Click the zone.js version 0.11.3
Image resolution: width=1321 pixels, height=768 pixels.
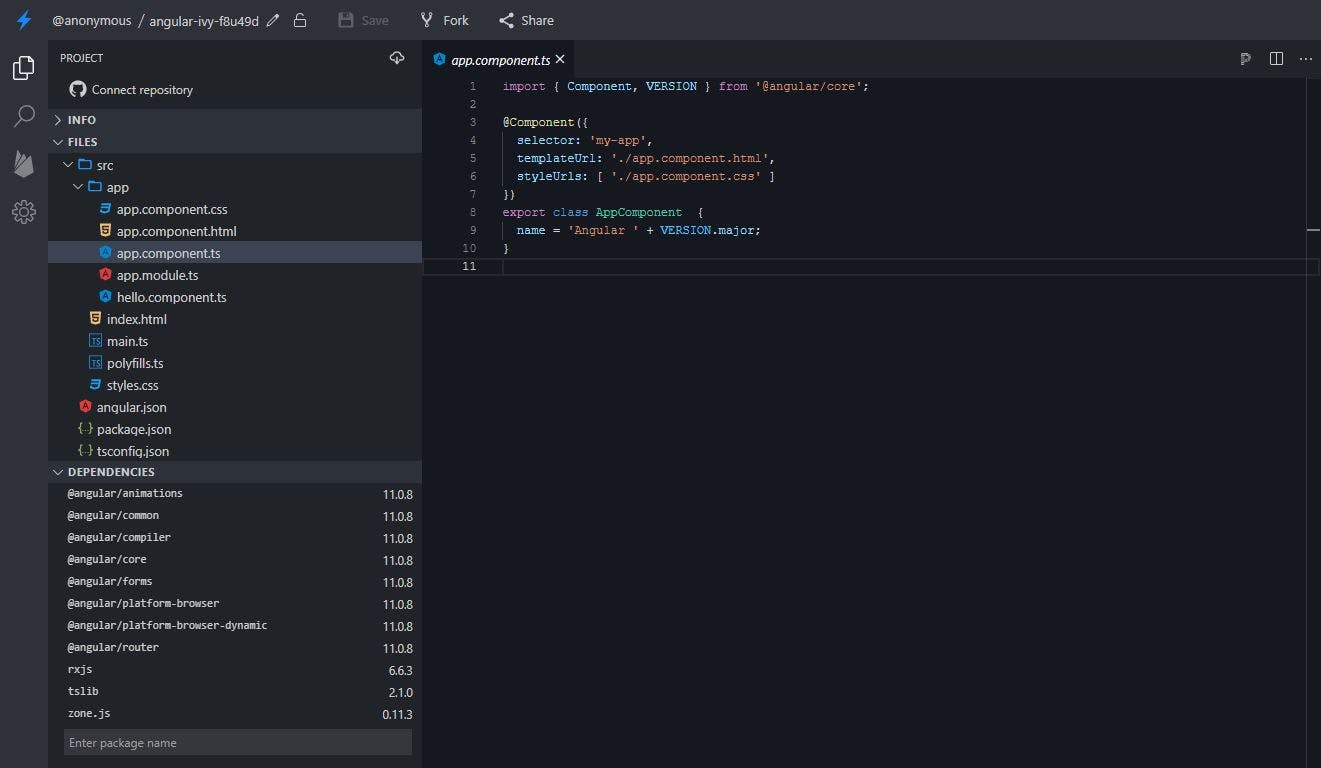pyautogui.click(x=397, y=715)
